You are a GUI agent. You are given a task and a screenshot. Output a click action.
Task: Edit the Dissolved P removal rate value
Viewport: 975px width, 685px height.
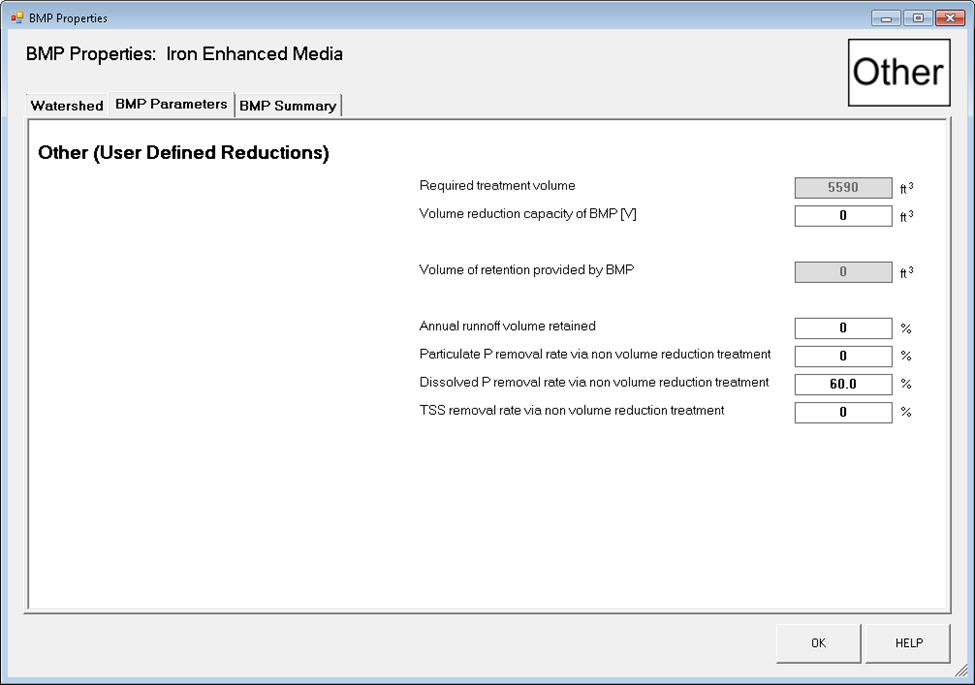(843, 384)
